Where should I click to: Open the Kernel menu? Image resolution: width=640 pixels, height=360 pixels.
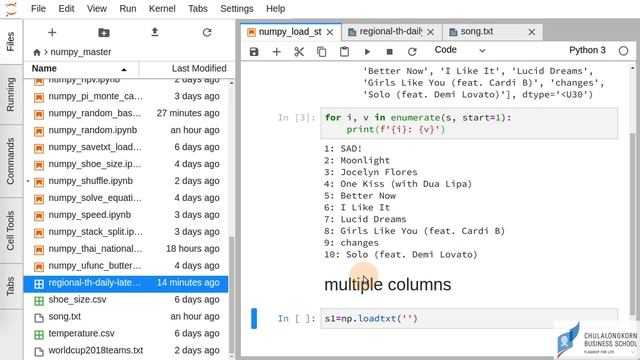coord(162,9)
